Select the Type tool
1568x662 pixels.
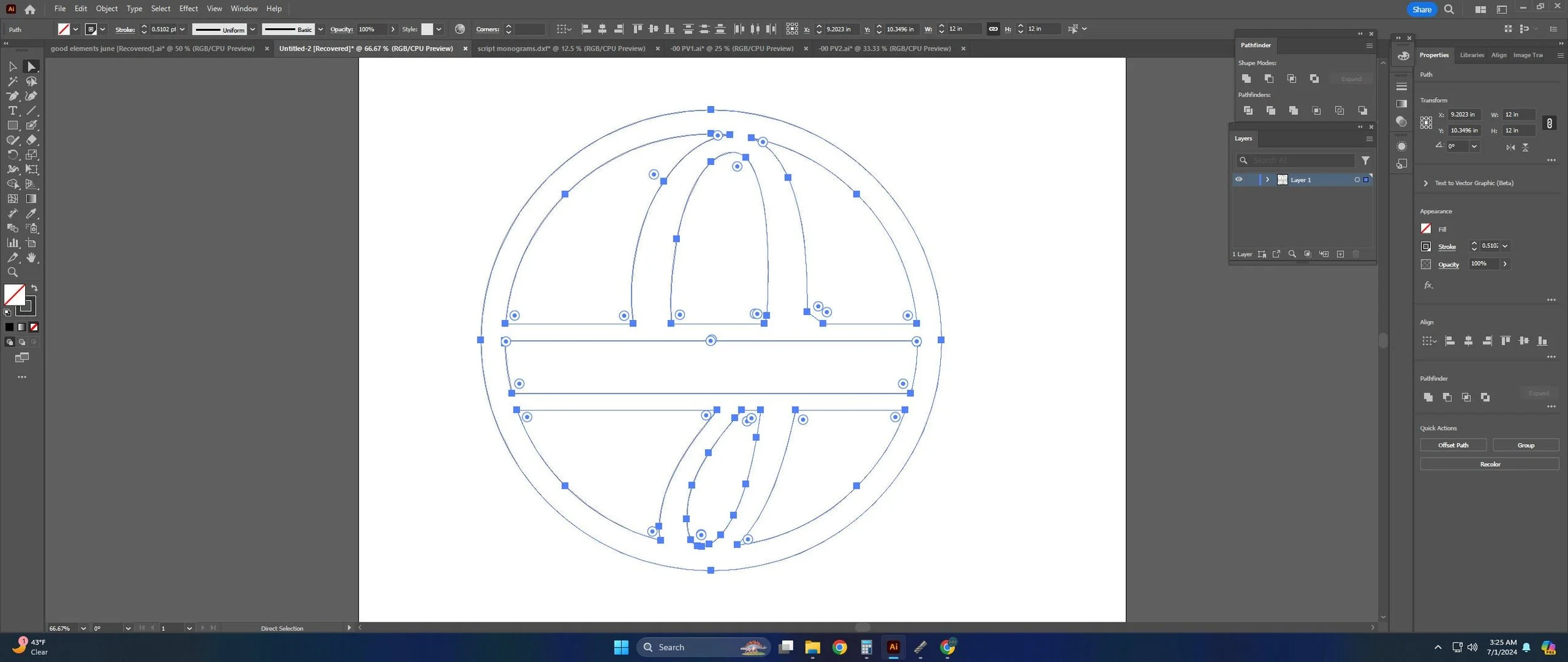(x=13, y=110)
